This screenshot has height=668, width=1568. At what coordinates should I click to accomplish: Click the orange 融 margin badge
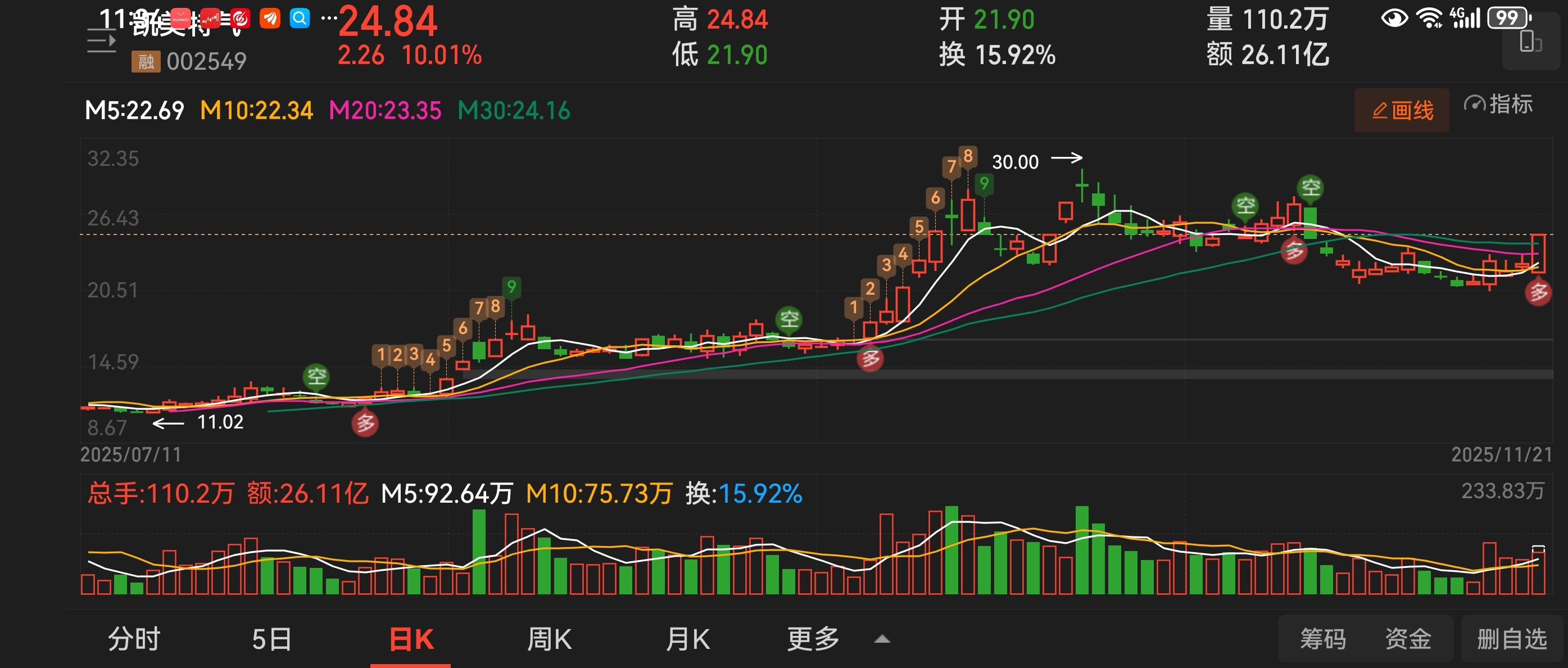pos(146,61)
